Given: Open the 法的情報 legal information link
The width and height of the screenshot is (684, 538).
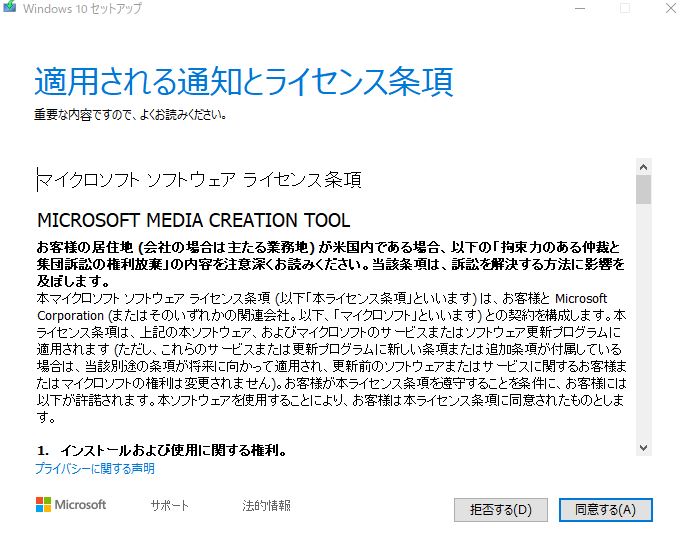Looking at the screenshot, I should coord(267,505).
